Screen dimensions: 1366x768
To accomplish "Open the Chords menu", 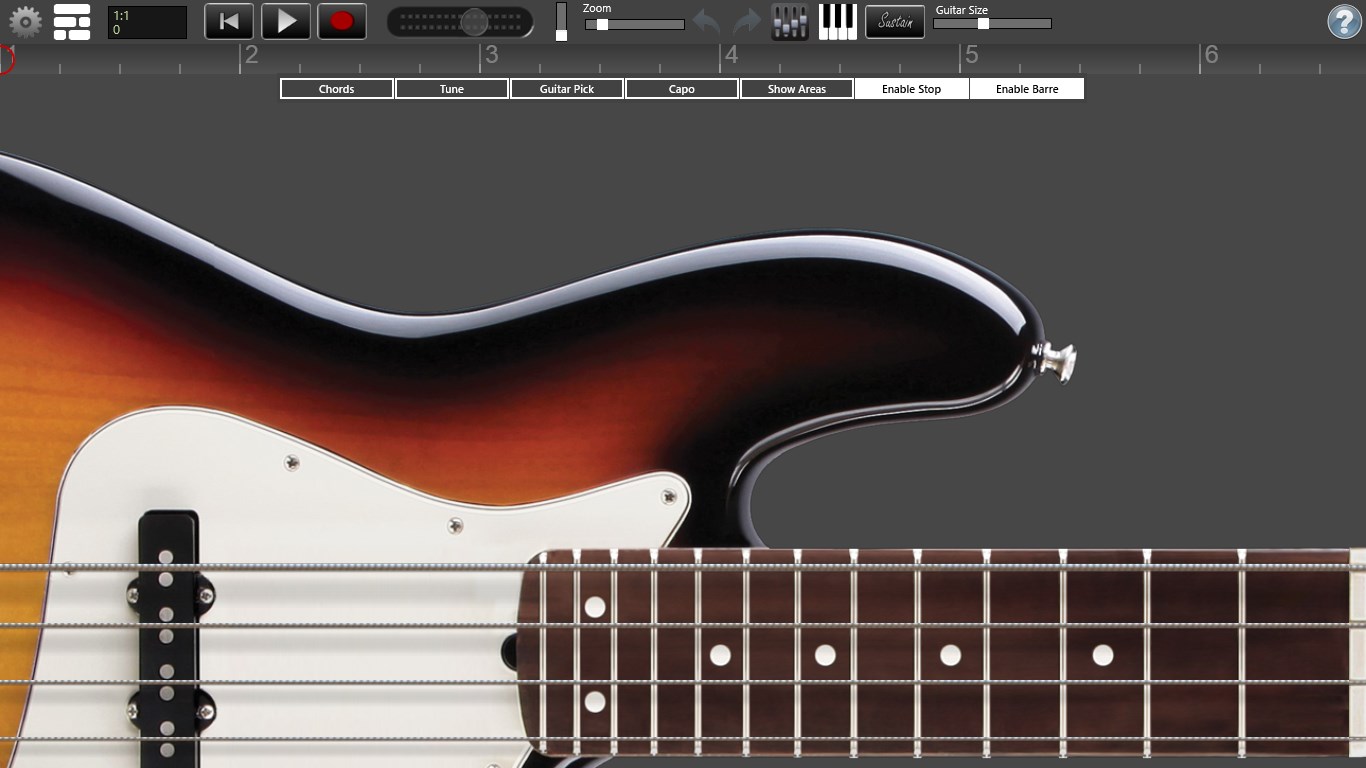I will pyautogui.click(x=337, y=89).
